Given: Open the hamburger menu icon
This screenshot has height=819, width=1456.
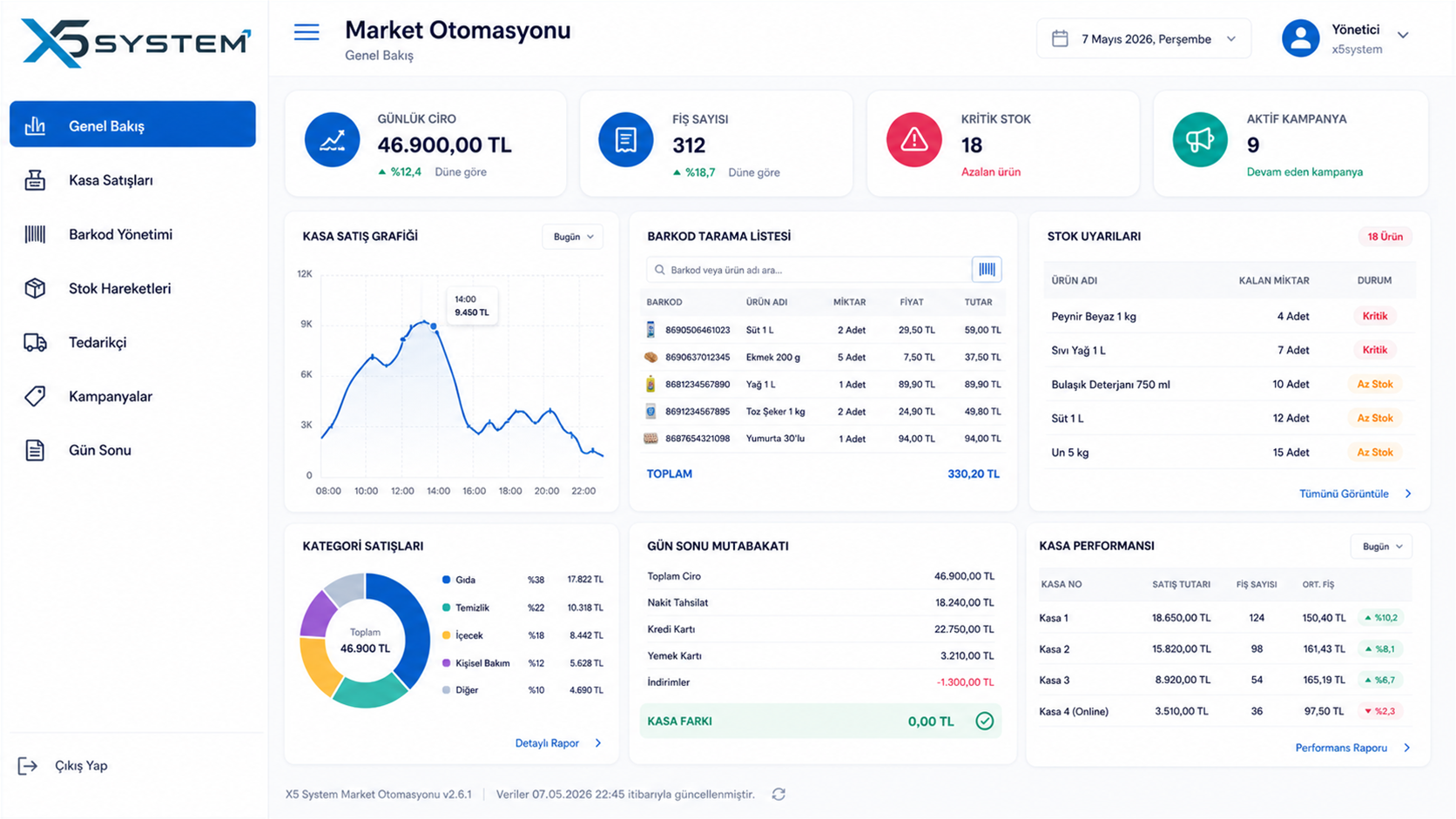Looking at the screenshot, I should coord(307,33).
